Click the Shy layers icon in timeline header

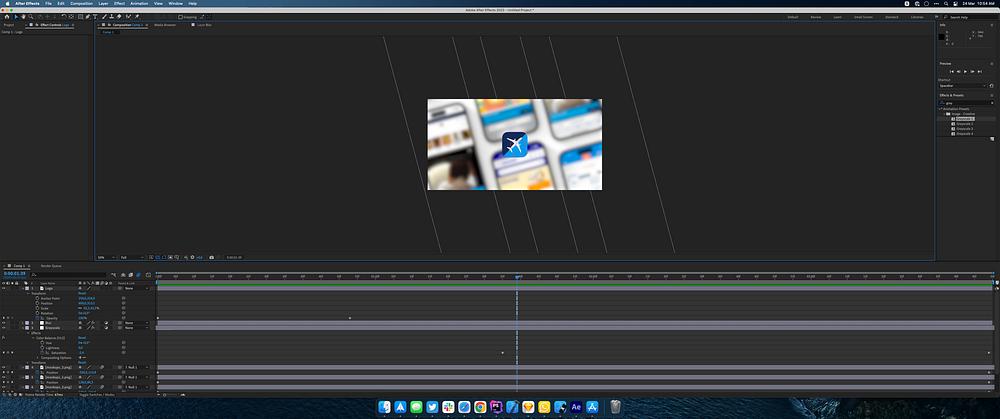point(123,275)
